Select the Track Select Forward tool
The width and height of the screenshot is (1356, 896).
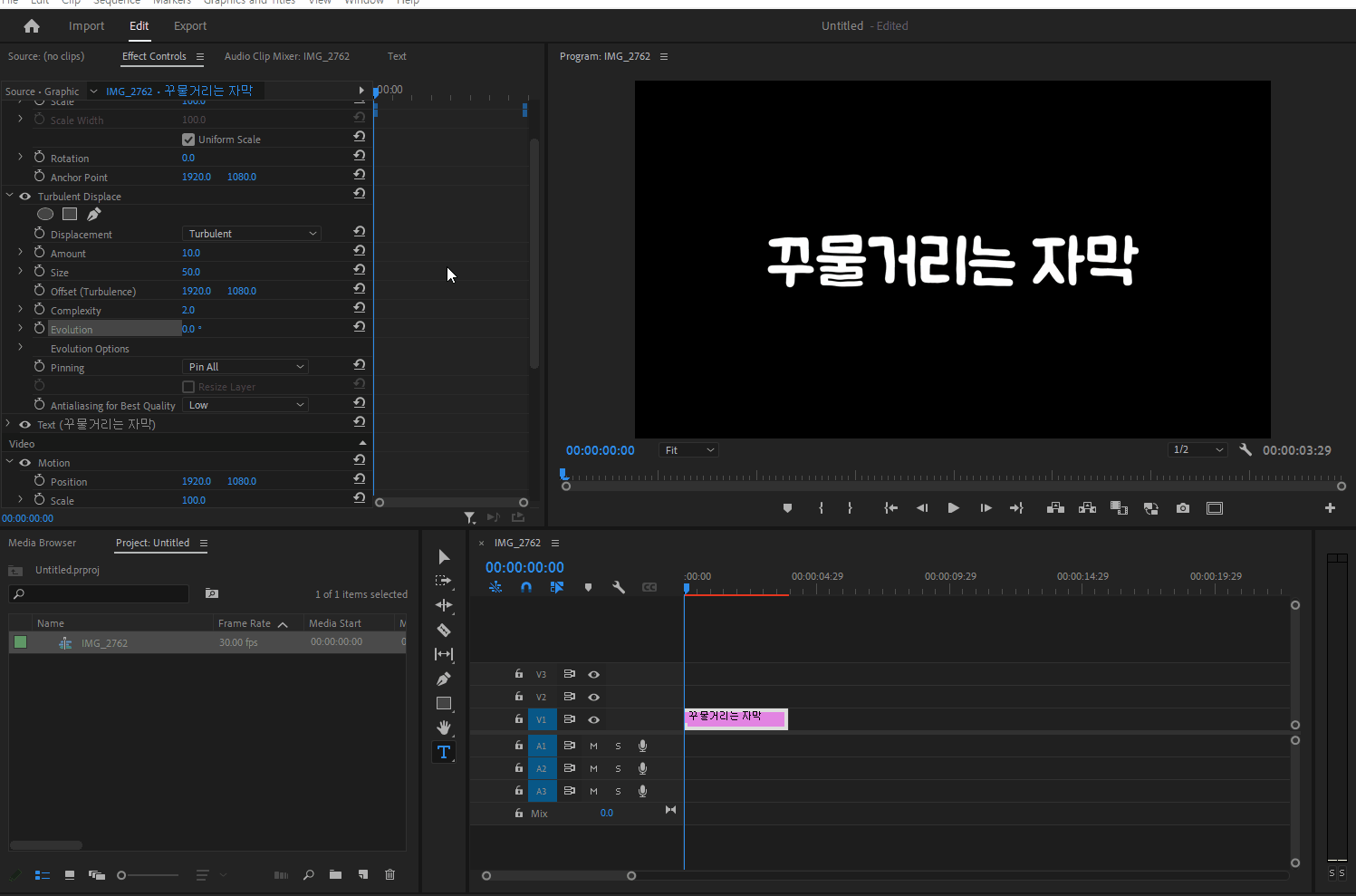click(444, 581)
